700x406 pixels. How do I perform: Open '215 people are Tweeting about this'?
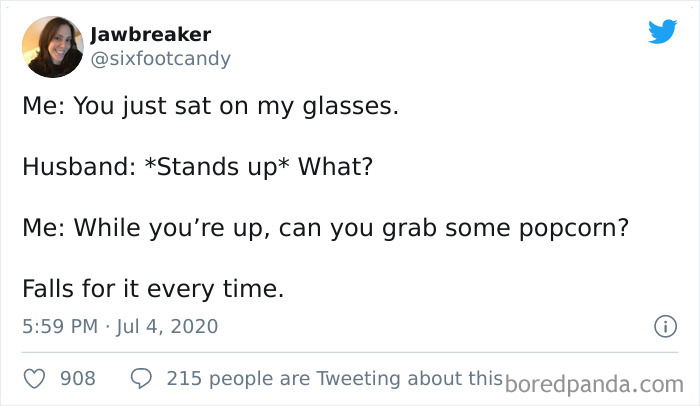click(335, 379)
